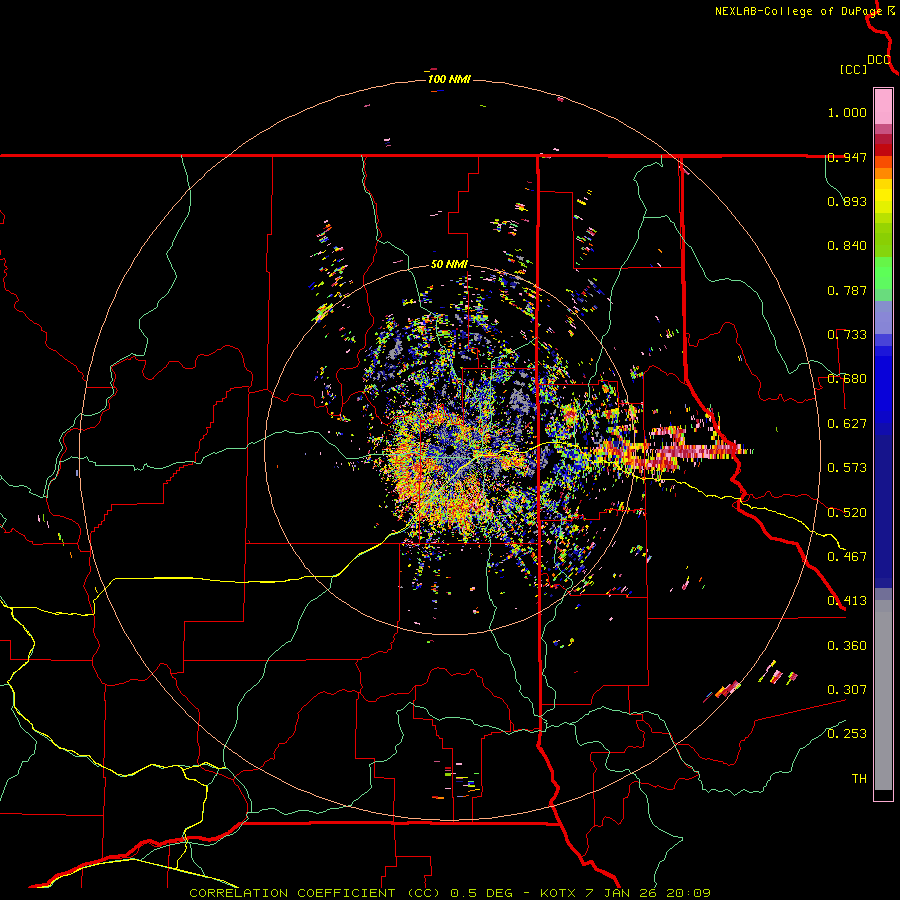
Task: Pick the 0.733 scale value label
Action: pos(847,335)
